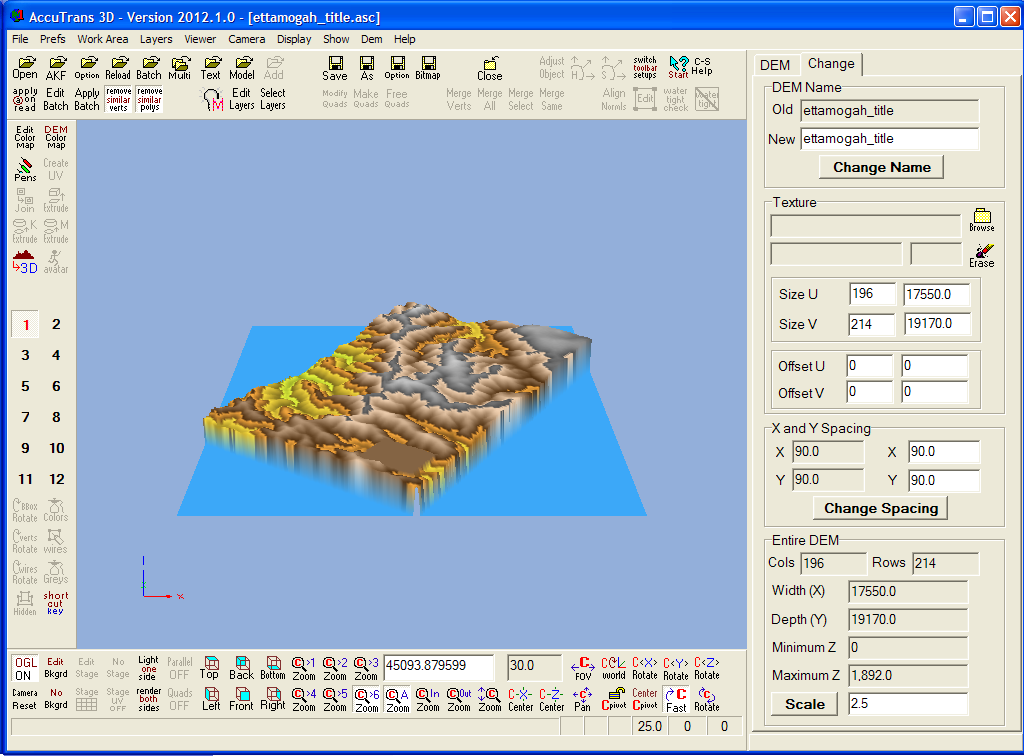Select the Pens tool icon
The width and height of the screenshot is (1024, 756).
pos(25,168)
